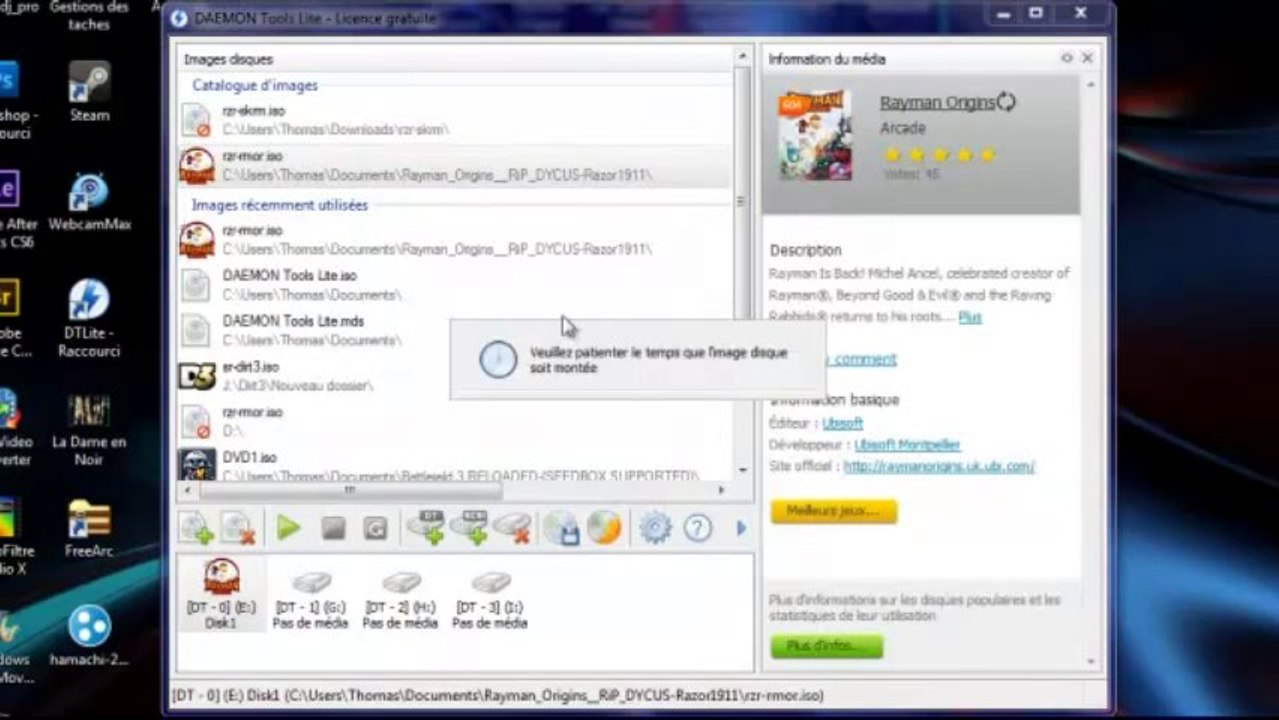The height and width of the screenshot is (720, 1279).
Task: Click the image list scroll up arrow
Action: [x=742, y=56]
